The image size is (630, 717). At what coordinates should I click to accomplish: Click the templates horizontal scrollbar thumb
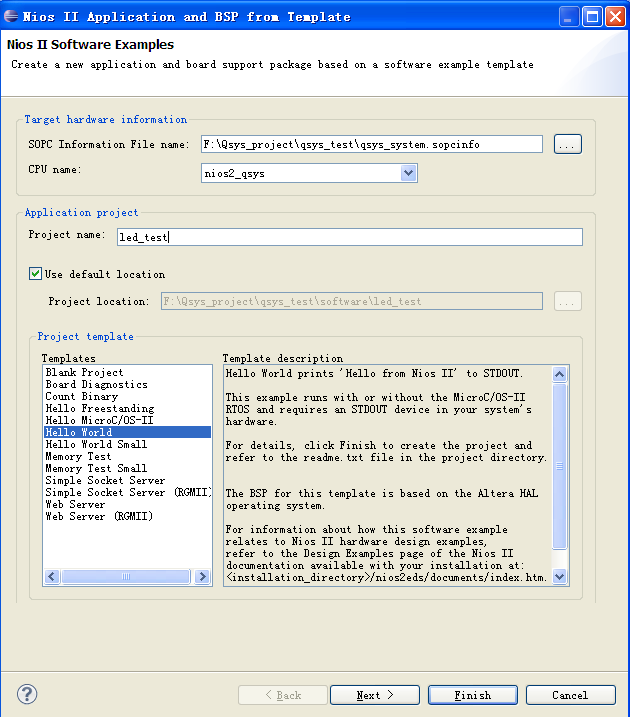point(126,577)
